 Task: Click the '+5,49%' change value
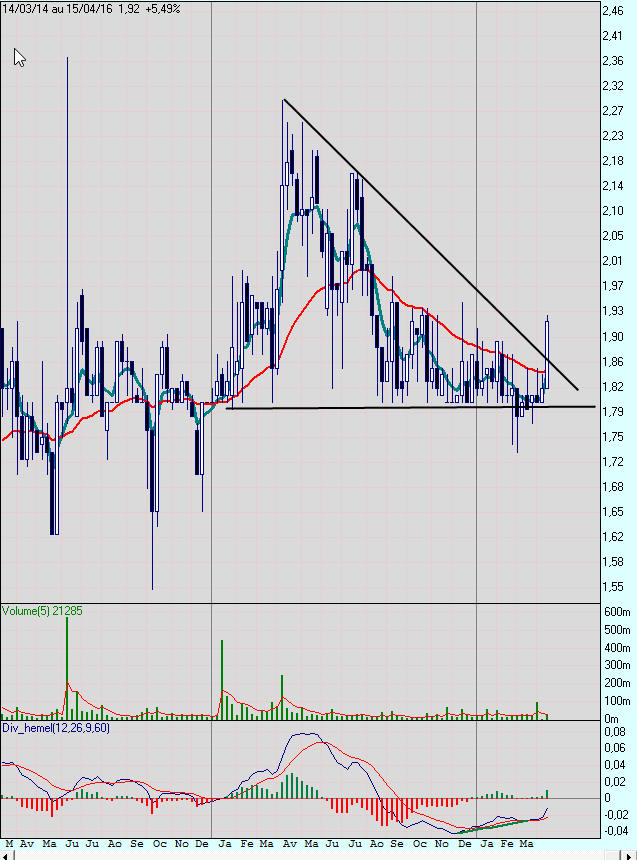(163, 9)
